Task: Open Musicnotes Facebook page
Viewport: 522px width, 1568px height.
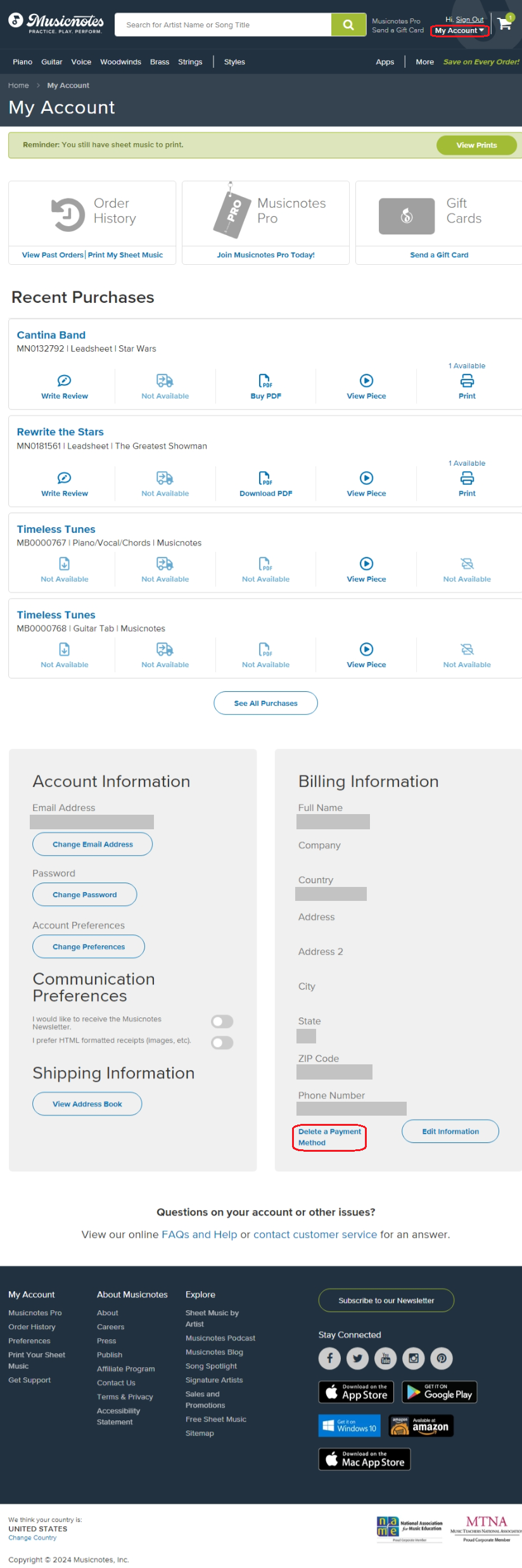Action: (329, 1358)
